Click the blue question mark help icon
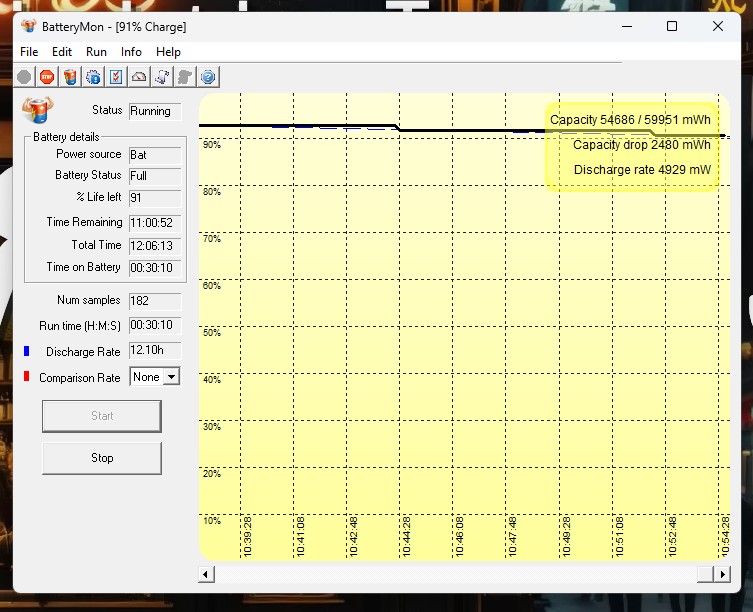 point(208,77)
